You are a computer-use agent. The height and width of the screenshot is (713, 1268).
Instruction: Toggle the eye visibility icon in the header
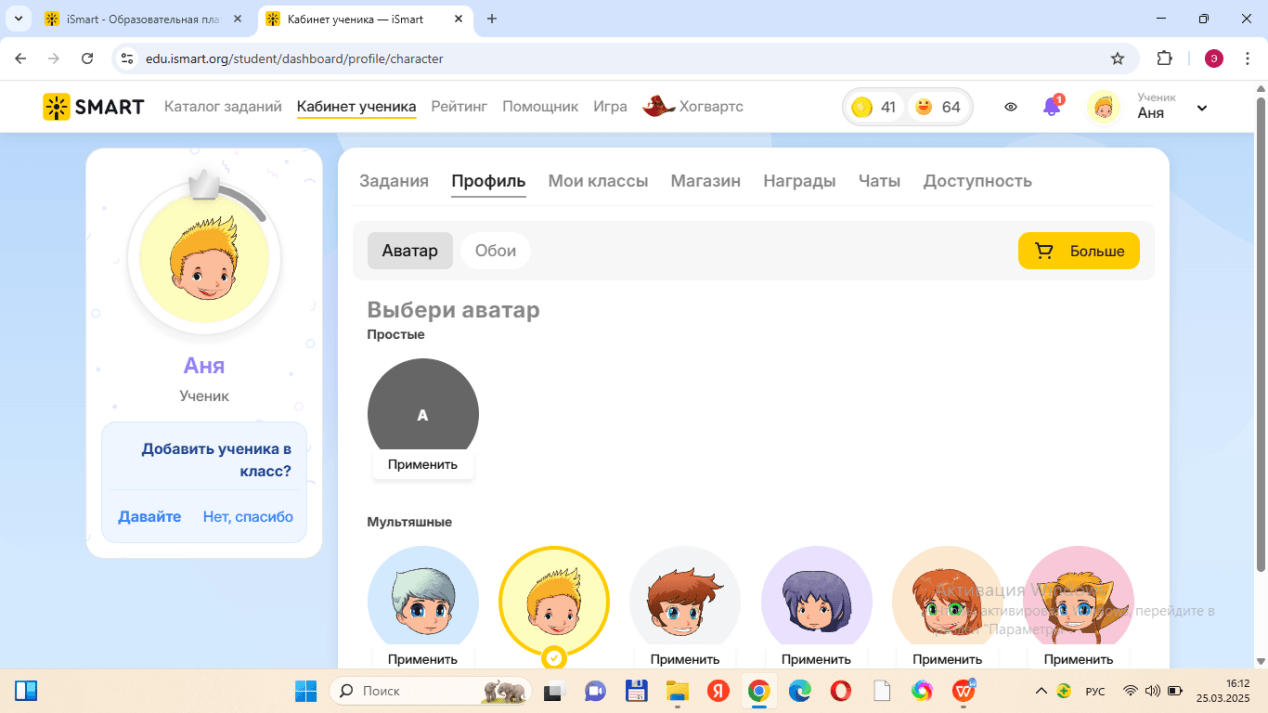tap(1010, 107)
